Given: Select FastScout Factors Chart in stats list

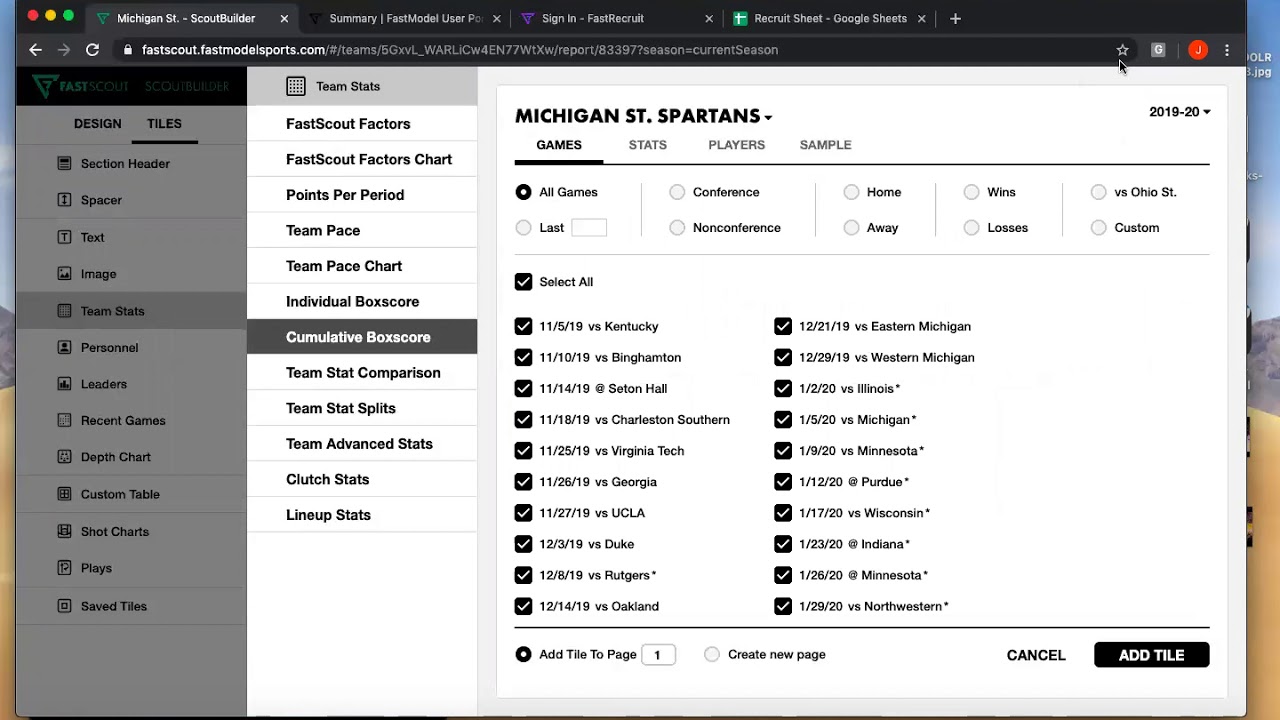Looking at the screenshot, I should 362,159.
